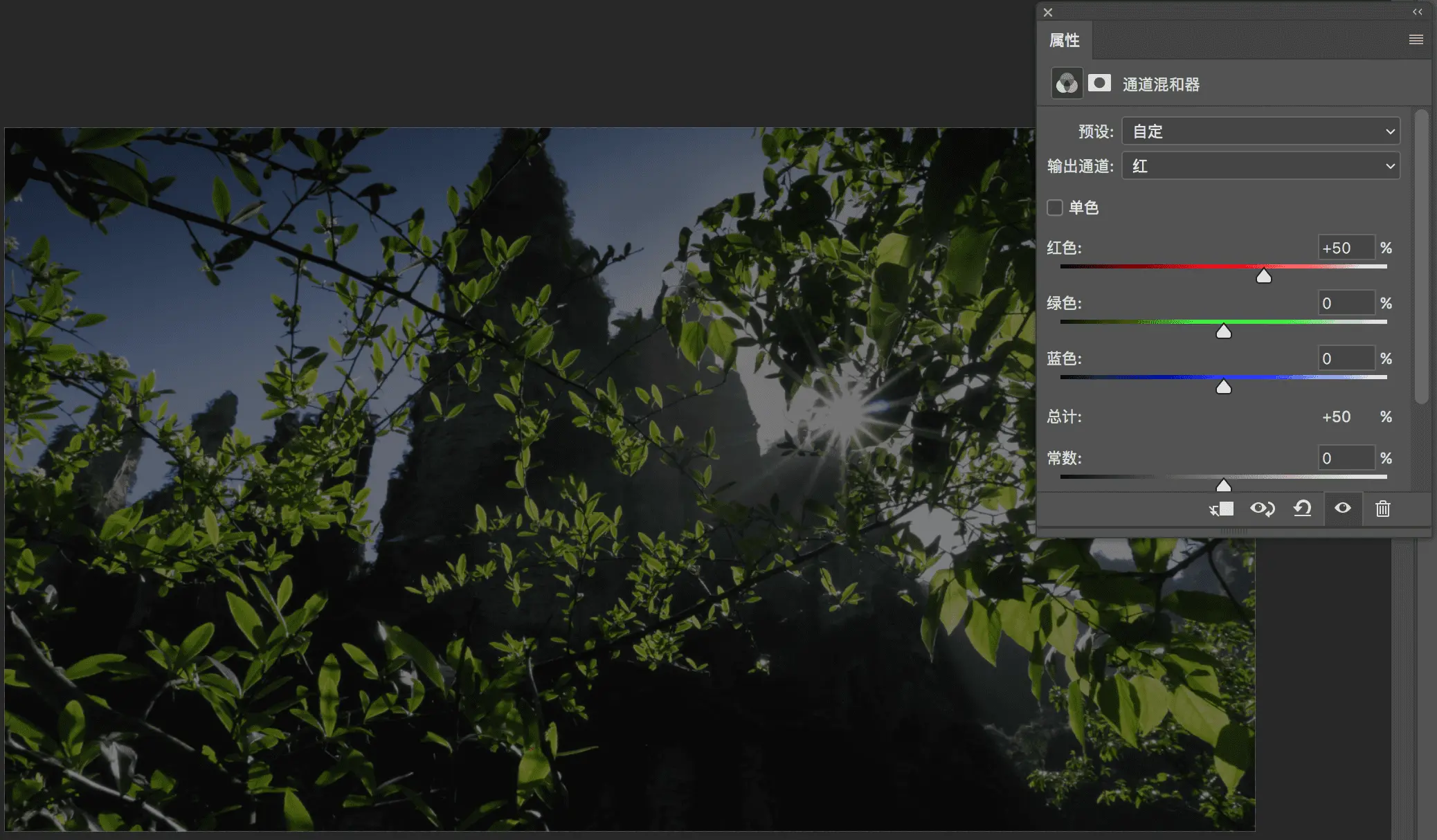1437x840 pixels.
Task: Click the Properties panel vertical scrollbar
Action: [1421, 256]
